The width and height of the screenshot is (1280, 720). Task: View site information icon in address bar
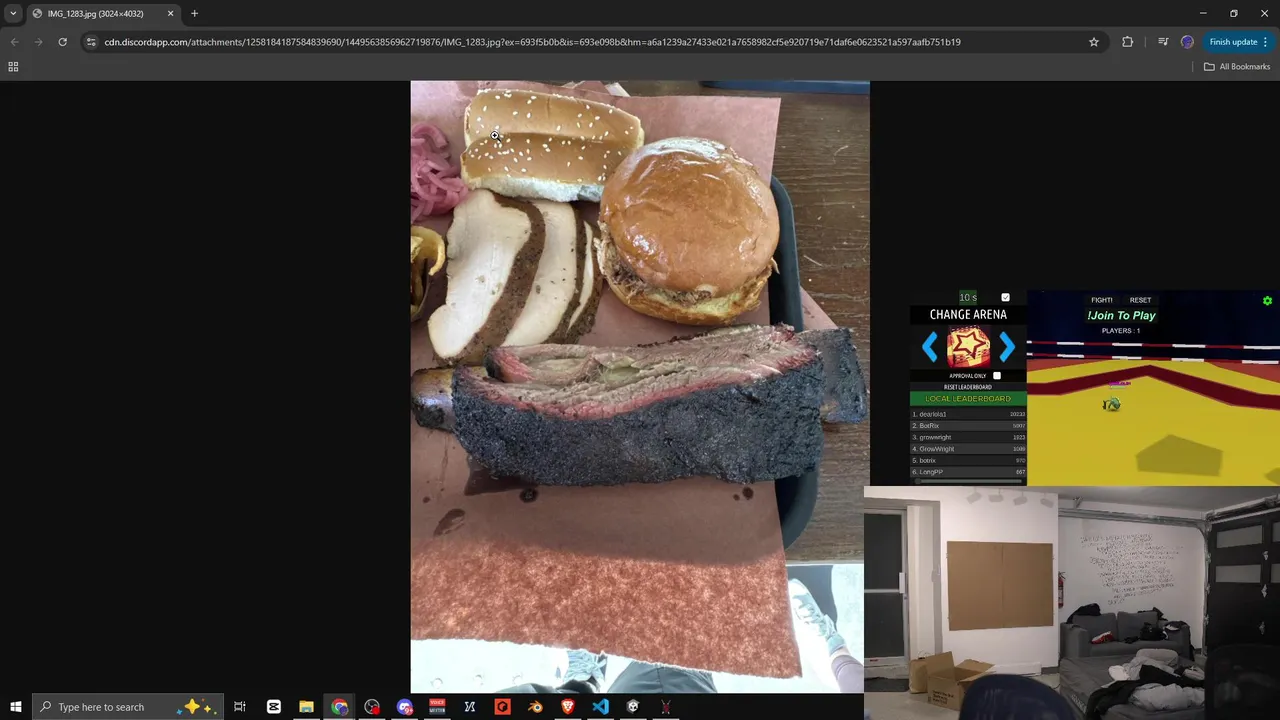pos(91,42)
